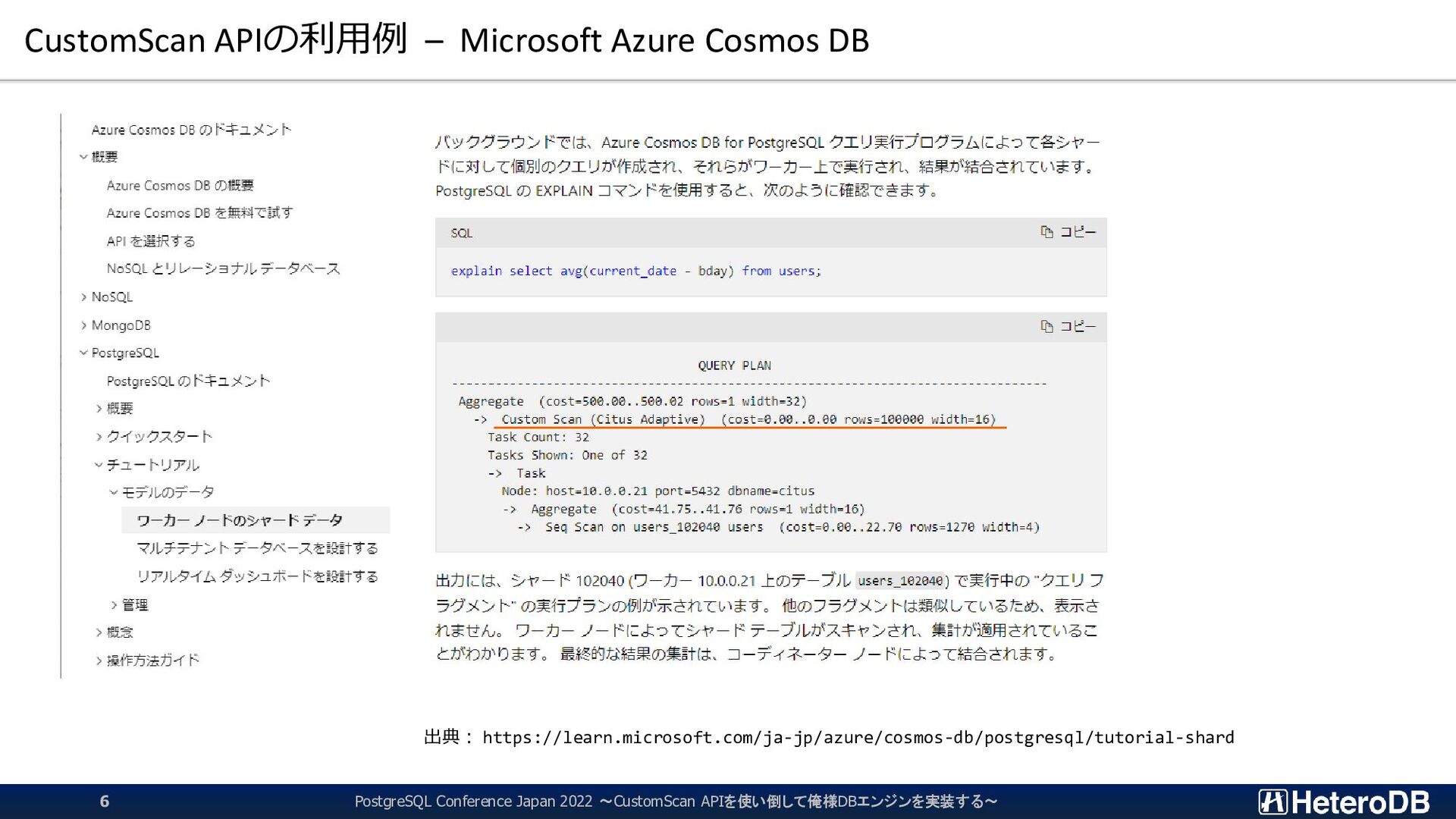The image size is (1456, 819).
Task: Click the 操作方法ガイド tree label
Action: pyautogui.click(x=152, y=661)
